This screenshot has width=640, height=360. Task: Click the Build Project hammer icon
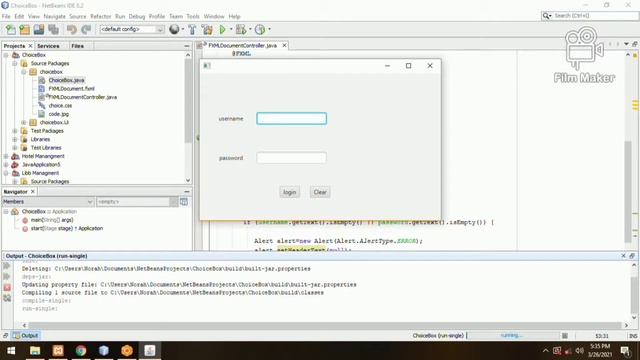(192, 29)
